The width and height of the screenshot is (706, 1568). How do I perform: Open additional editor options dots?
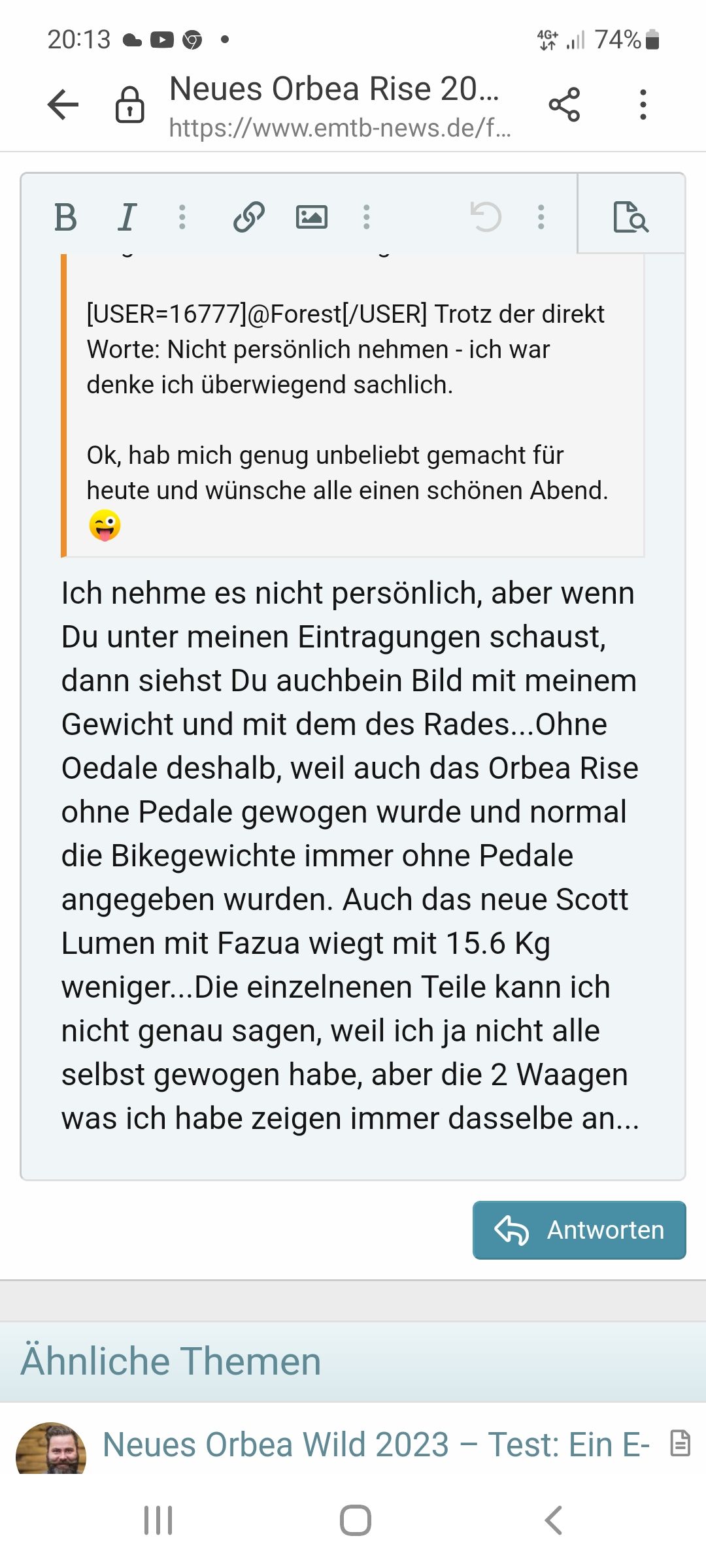[541, 217]
